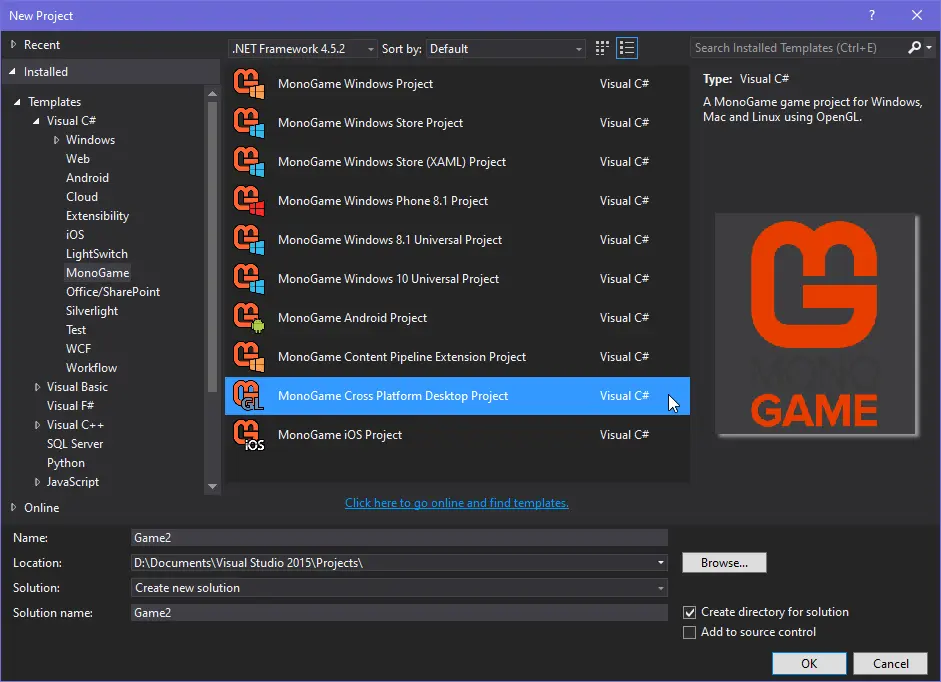Select MonoGame Windows Store Project text
Screen dimensions: 941x682
(x=370, y=122)
